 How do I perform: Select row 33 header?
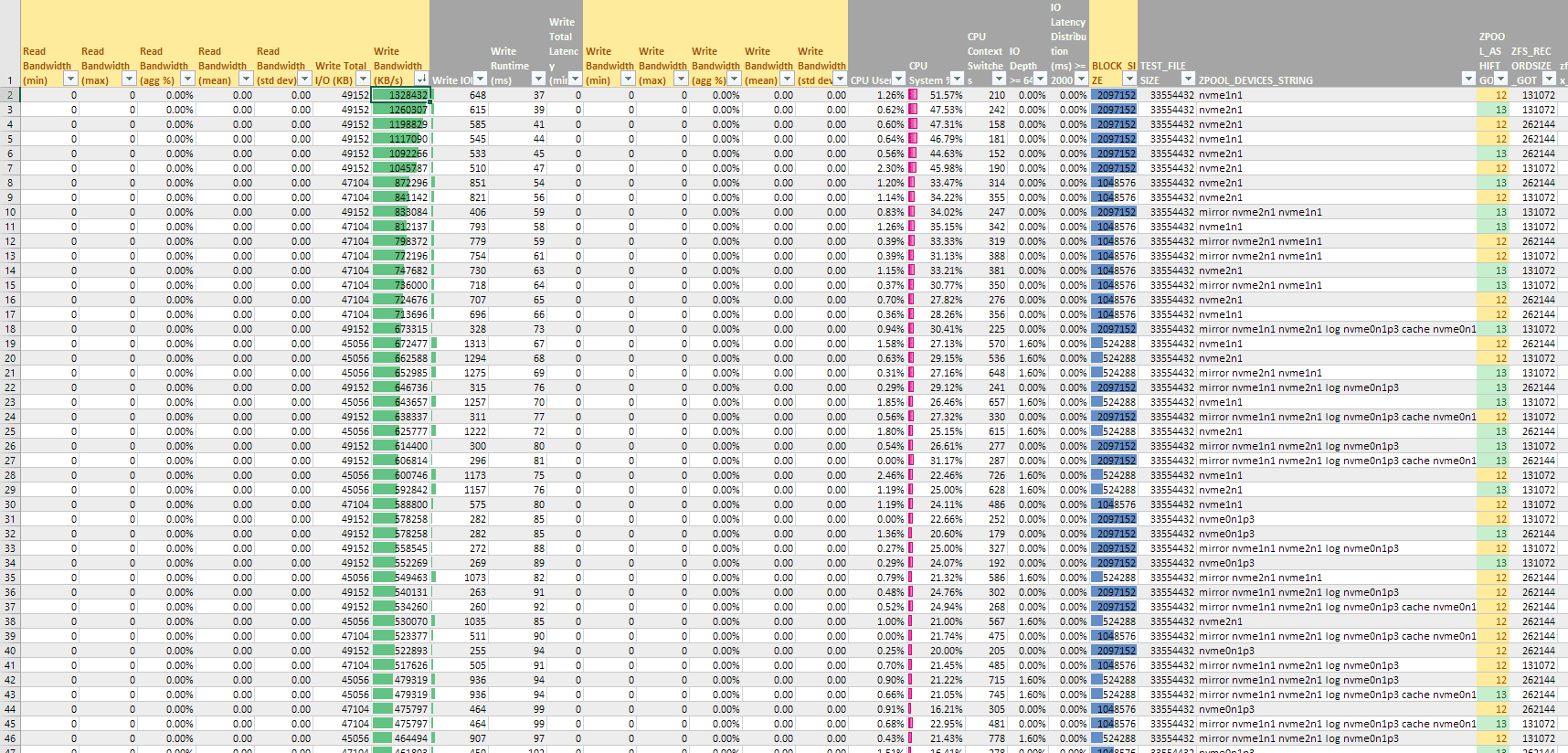[10, 548]
